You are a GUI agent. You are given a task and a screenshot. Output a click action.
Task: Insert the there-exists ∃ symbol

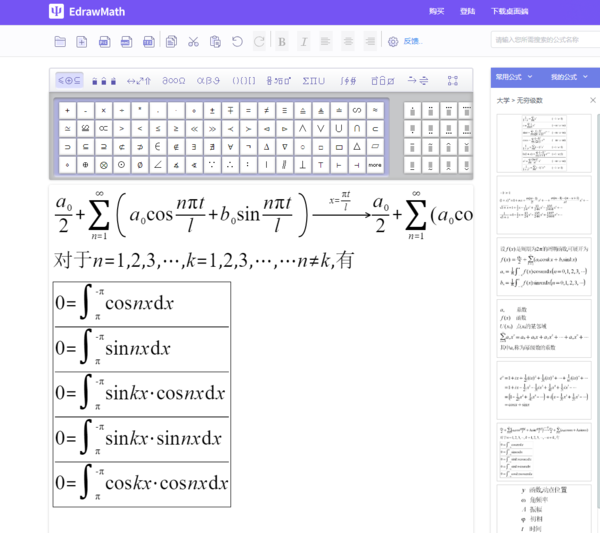point(194,147)
